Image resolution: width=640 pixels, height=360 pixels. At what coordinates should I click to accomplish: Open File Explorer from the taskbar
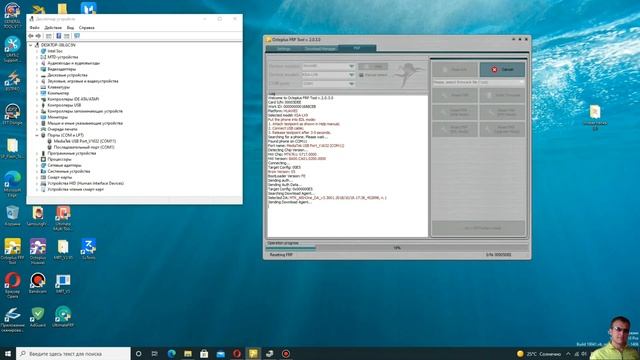pos(188,353)
